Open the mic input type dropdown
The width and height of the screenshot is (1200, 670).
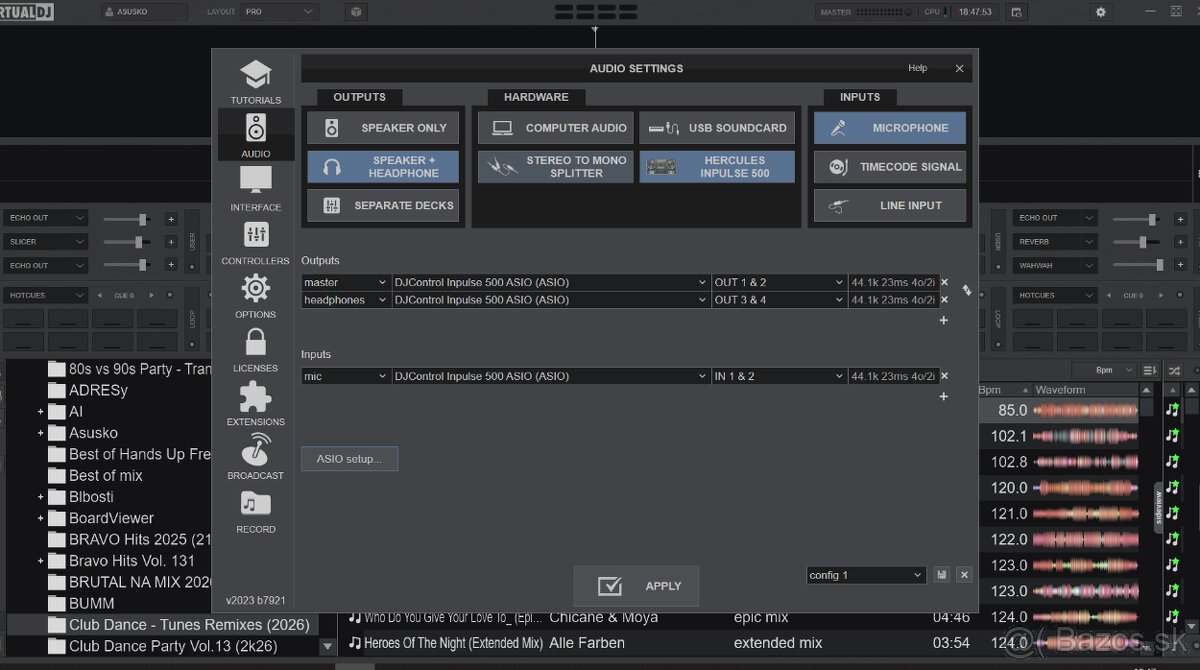[x=346, y=376]
